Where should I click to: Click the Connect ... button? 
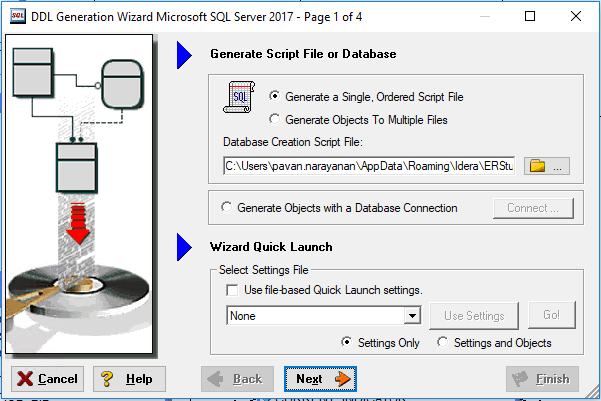(x=533, y=208)
